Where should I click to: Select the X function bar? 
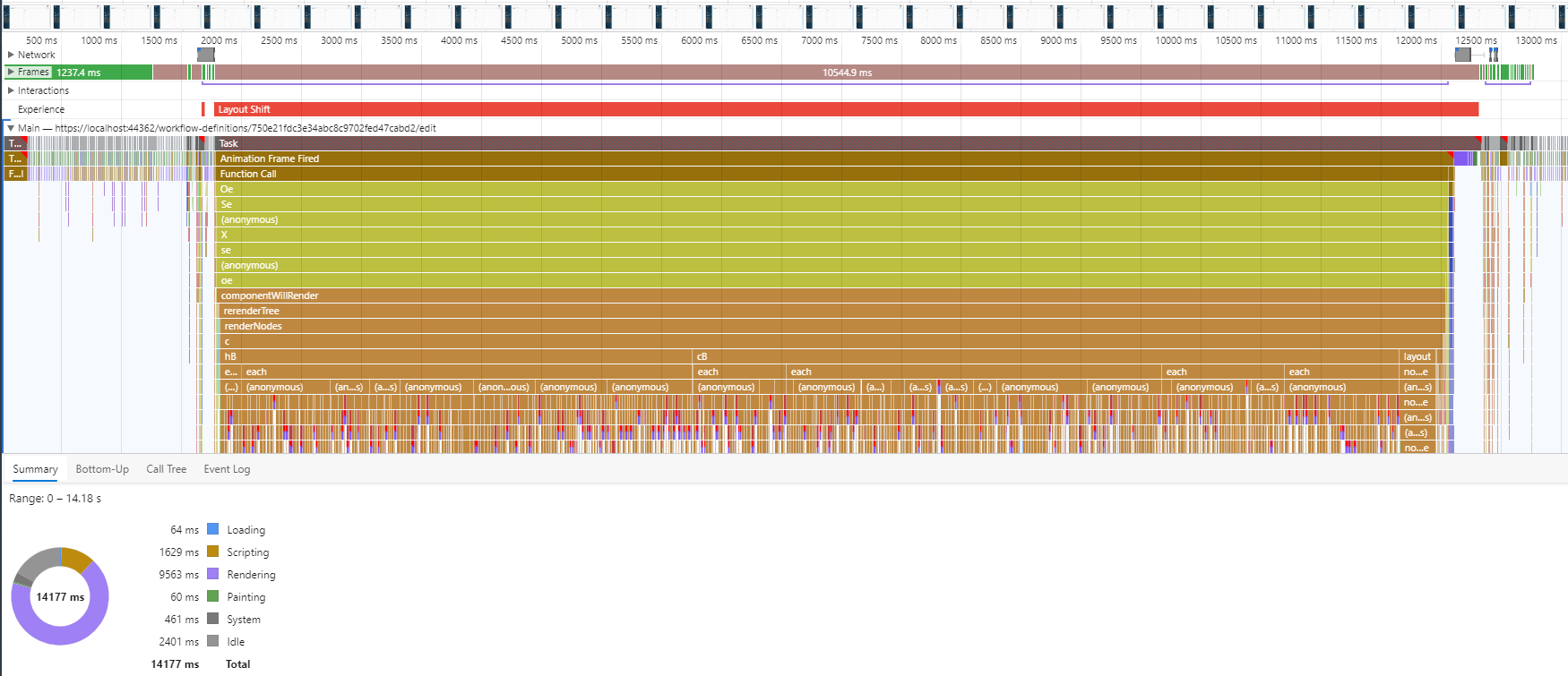(x=833, y=235)
